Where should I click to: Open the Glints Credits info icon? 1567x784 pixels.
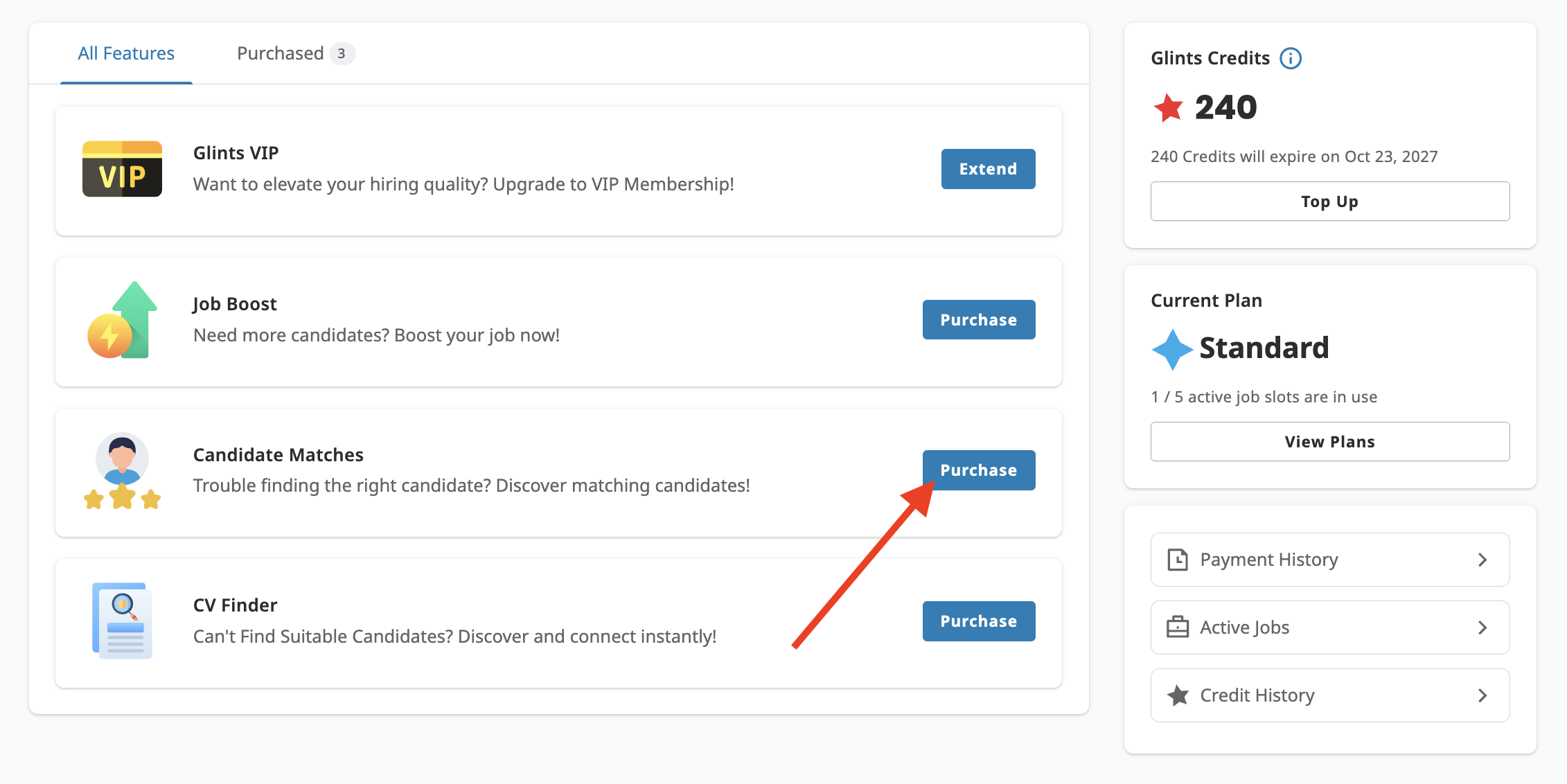click(1291, 58)
